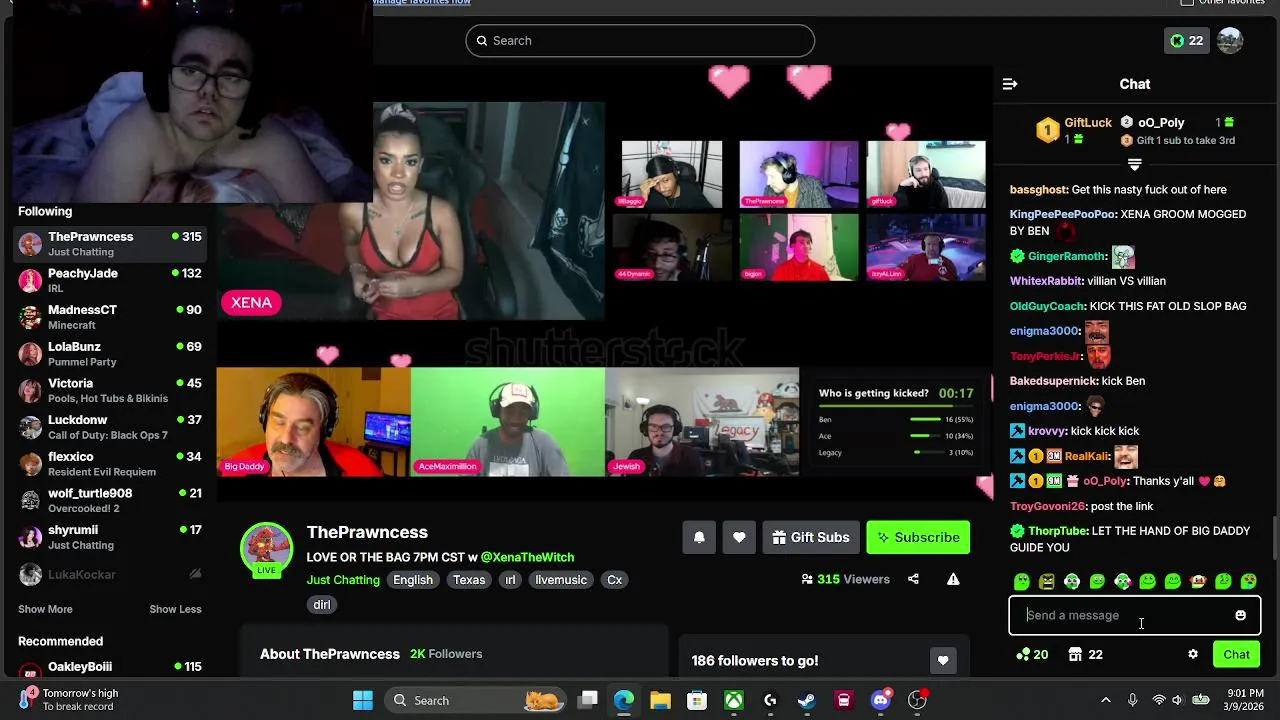The height and width of the screenshot is (720, 1280).
Task: Click username bassghost in chat
Action: click(1039, 189)
